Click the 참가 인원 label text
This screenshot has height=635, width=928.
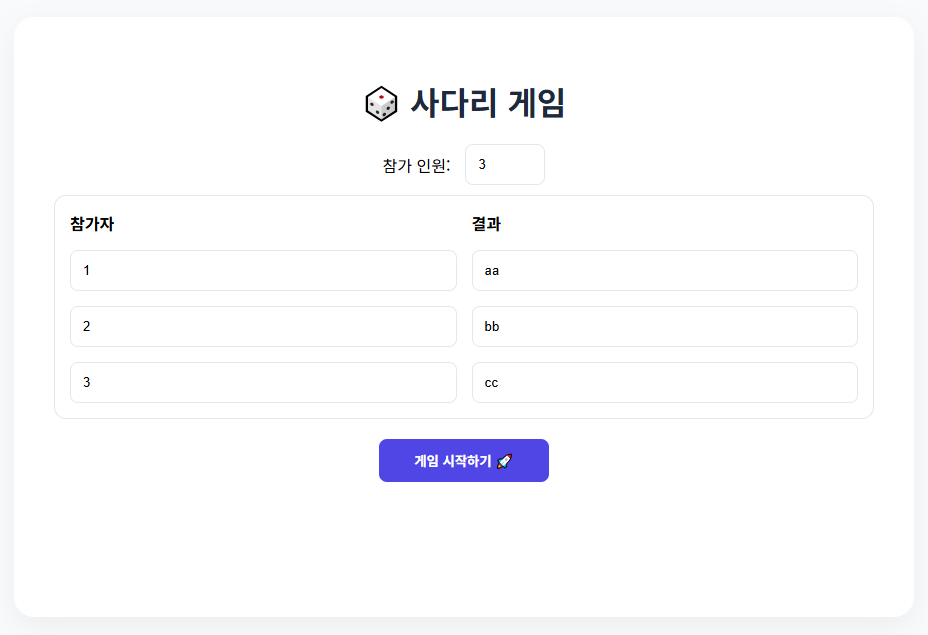coord(414,164)
